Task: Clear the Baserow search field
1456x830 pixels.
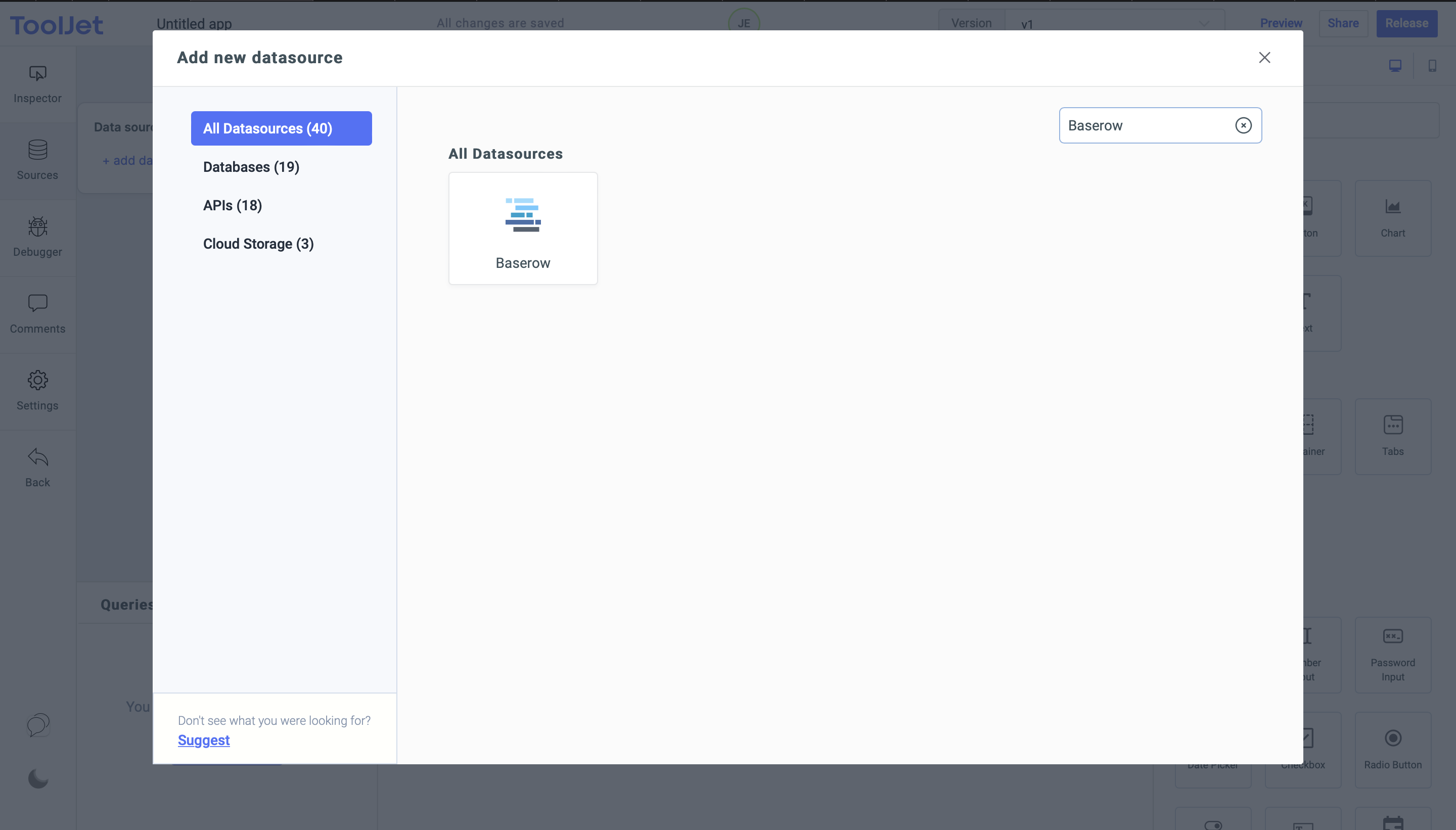Action: 1243,125
